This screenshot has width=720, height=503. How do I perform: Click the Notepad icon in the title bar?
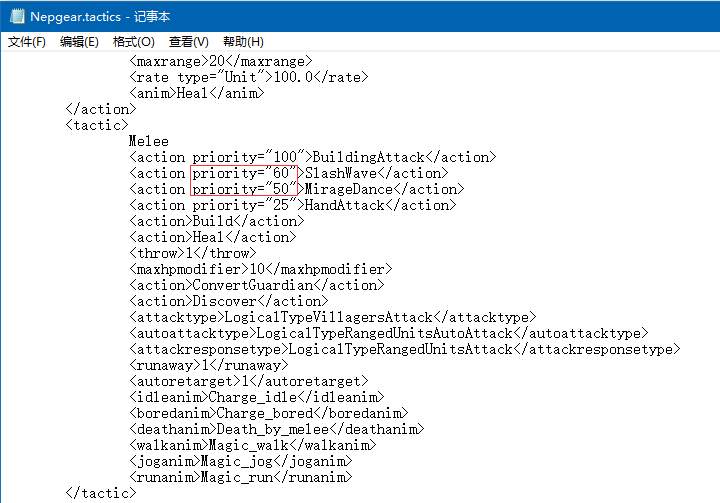[15, 17]
